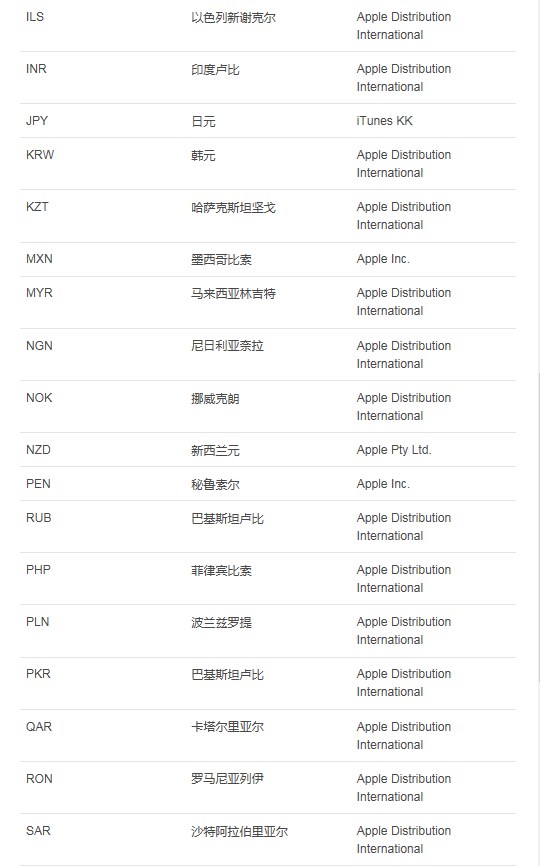Select the JPY row code

click(x=37, y=120)
